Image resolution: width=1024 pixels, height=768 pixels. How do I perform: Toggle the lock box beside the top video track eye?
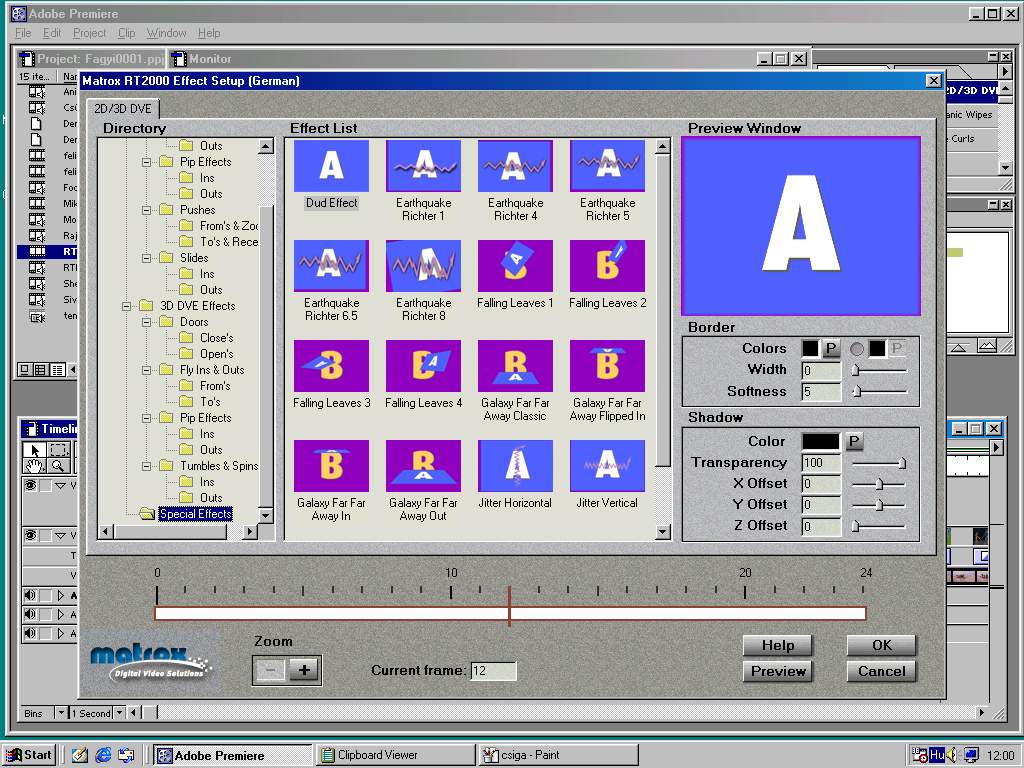coord(46,486)
